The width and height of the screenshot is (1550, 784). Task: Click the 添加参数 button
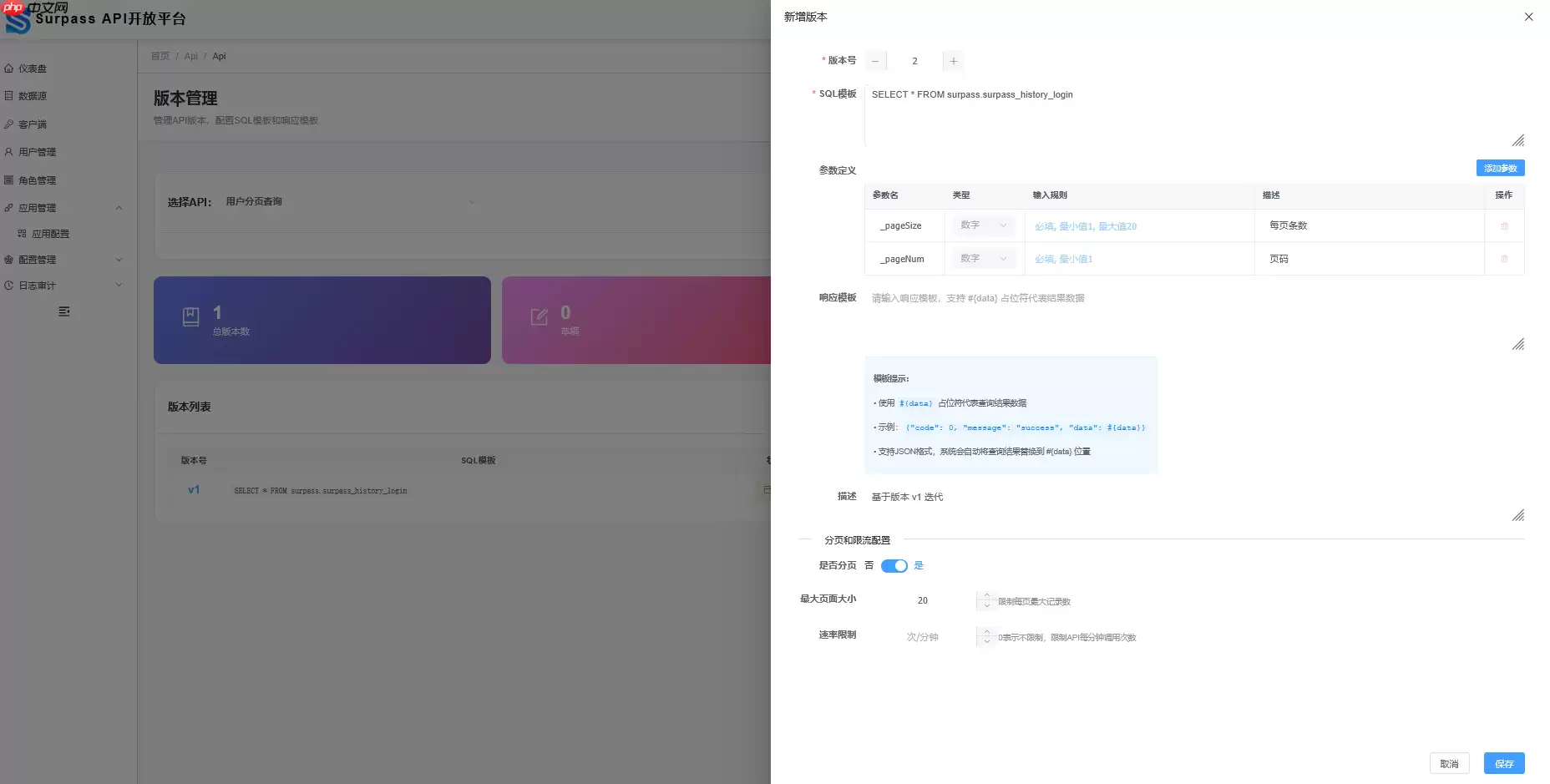click(1500, 168)
